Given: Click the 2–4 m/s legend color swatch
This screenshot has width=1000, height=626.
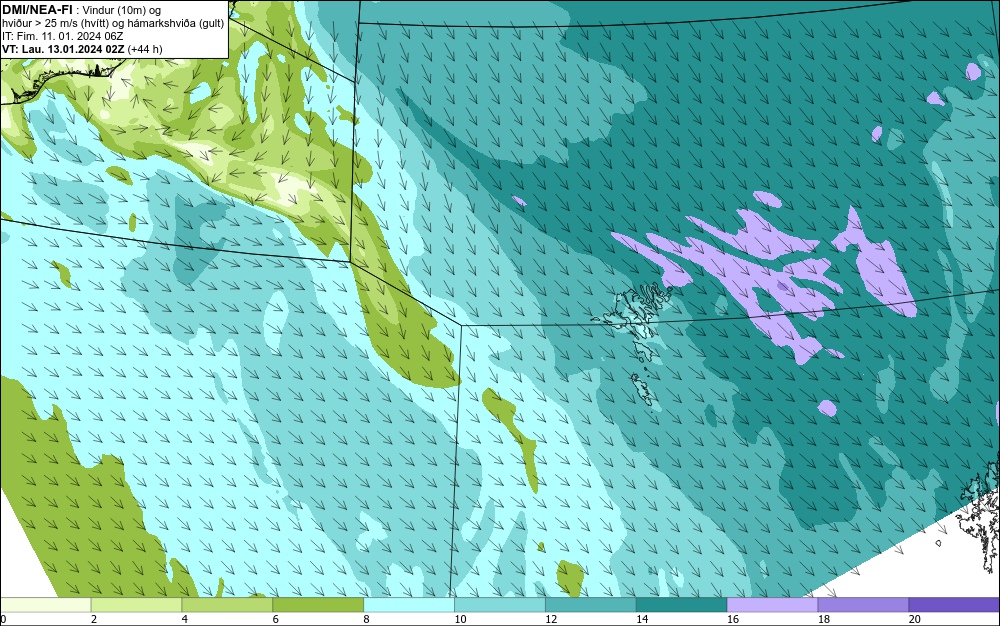Looking at the screenshot, I should coord(136,604).
